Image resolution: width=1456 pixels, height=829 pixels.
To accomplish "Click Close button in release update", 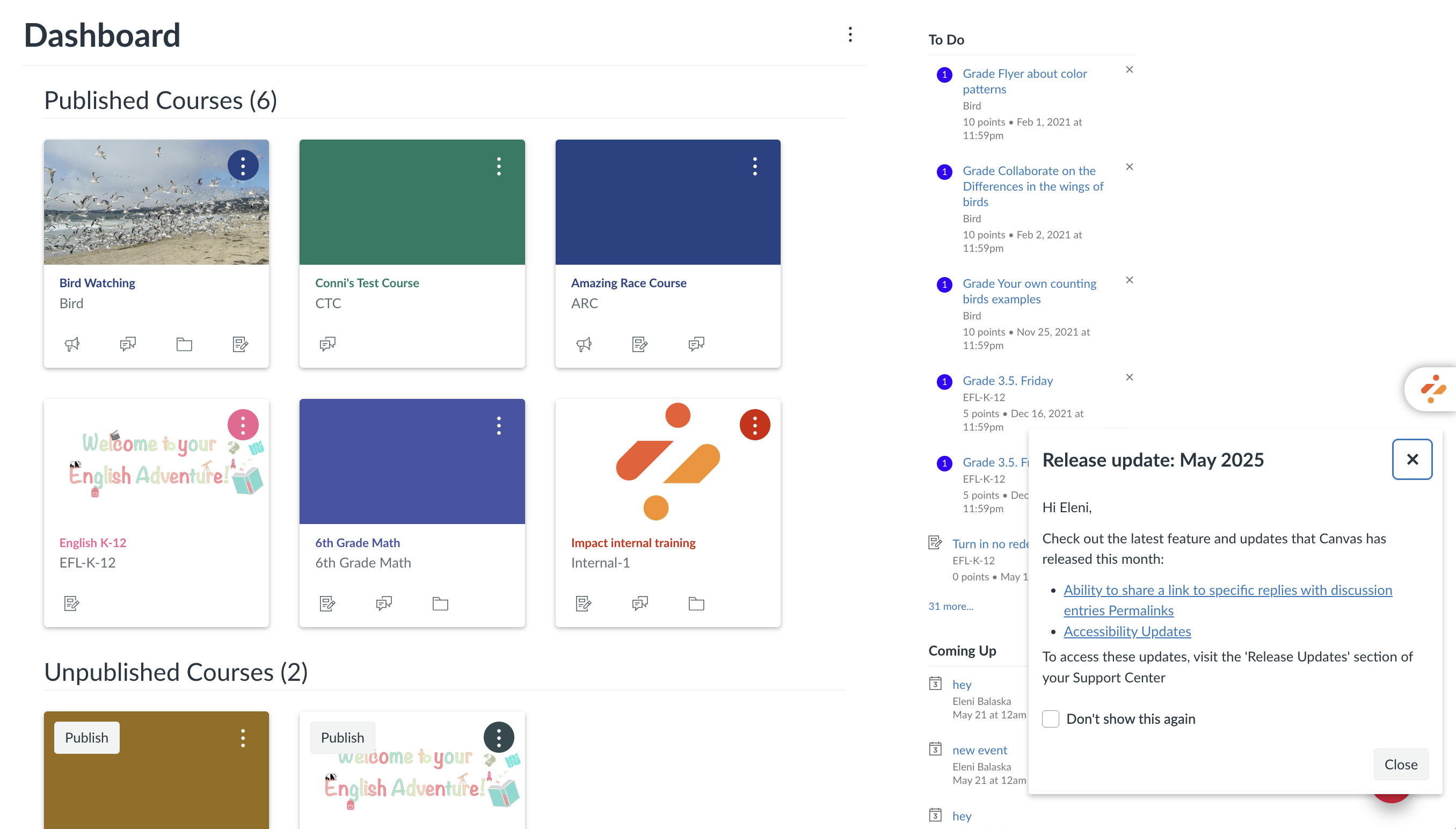I will 1400,764.
